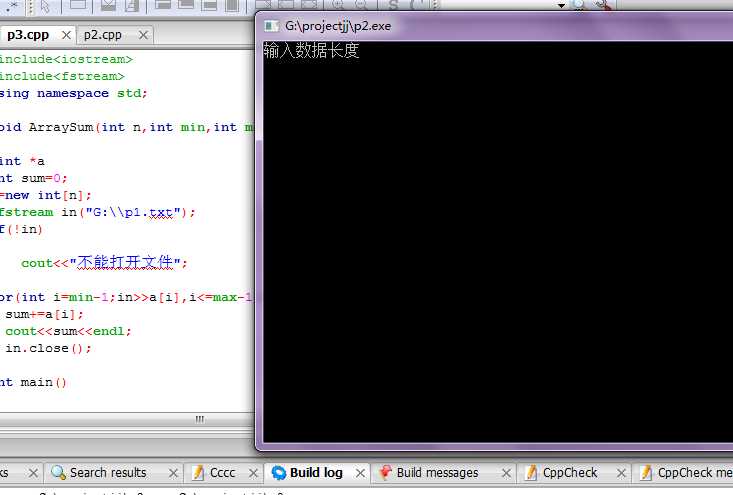Click the for(int i=min-1 loop line
This screenshot has width=733, height=495.
tap(126, 297)
